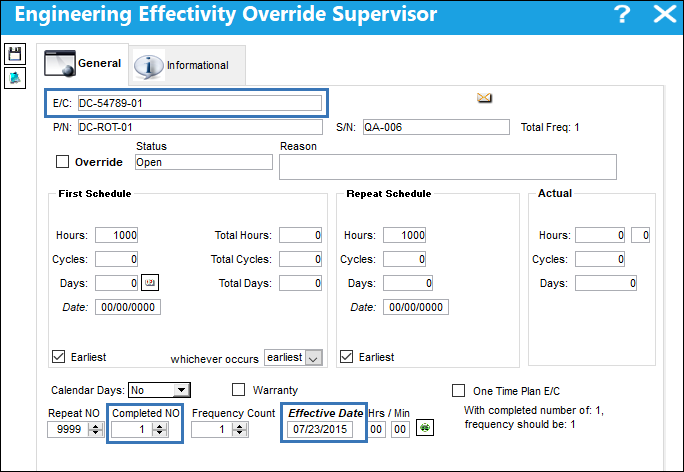Click the First Schedule Cycles field
Screen dimensions: 684x472
click(116, 259)
